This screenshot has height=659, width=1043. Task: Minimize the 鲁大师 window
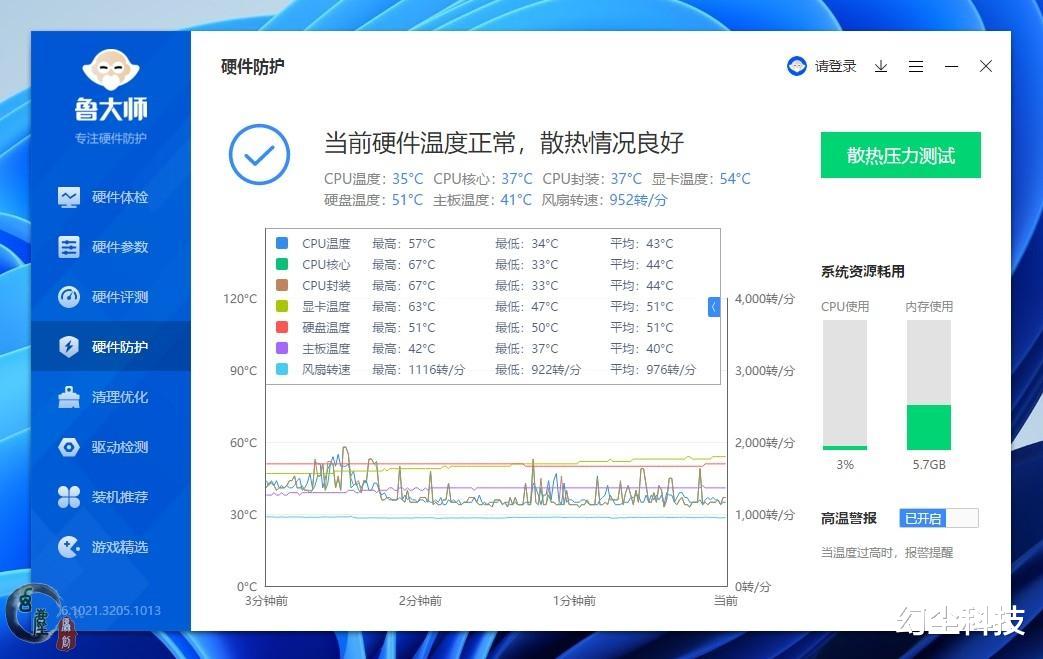(x=951, y=66)
